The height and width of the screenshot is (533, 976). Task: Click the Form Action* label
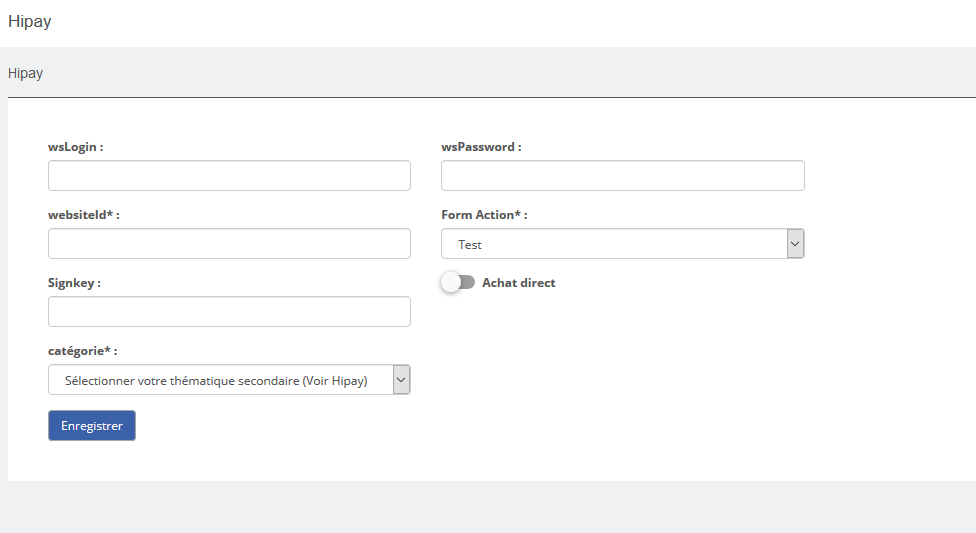click(484, 215)
